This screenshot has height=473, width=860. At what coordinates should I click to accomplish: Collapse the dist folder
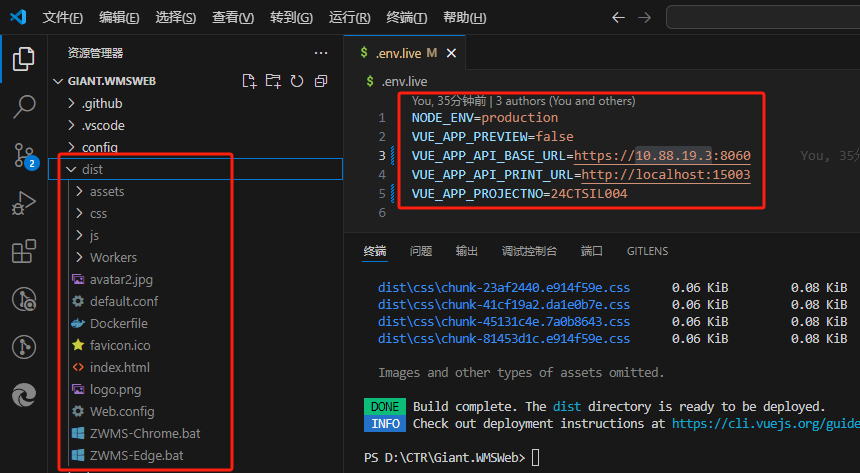tap(91, 170)
